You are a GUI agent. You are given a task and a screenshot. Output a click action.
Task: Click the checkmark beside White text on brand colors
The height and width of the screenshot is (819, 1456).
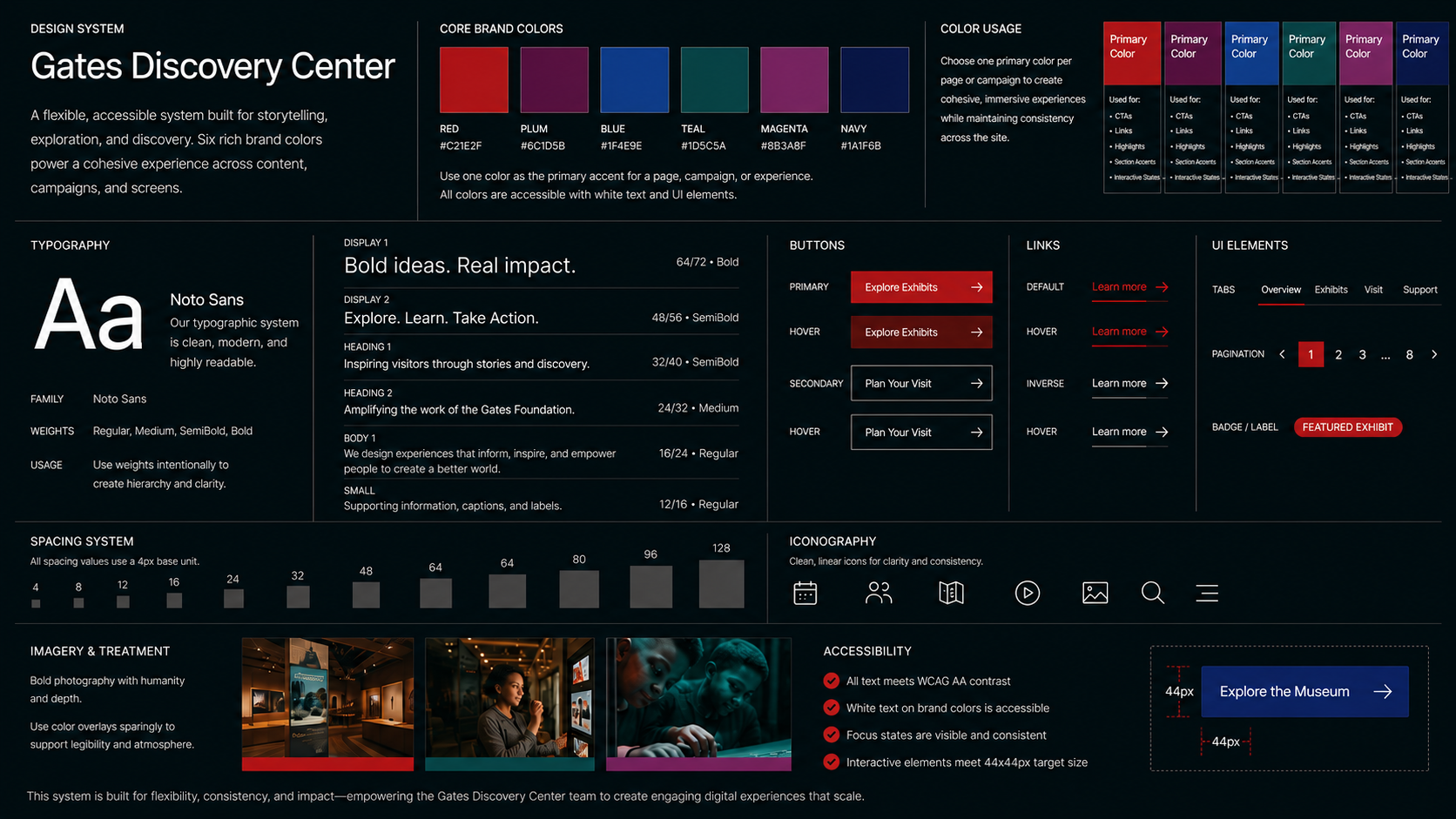[x=832, y=708]
